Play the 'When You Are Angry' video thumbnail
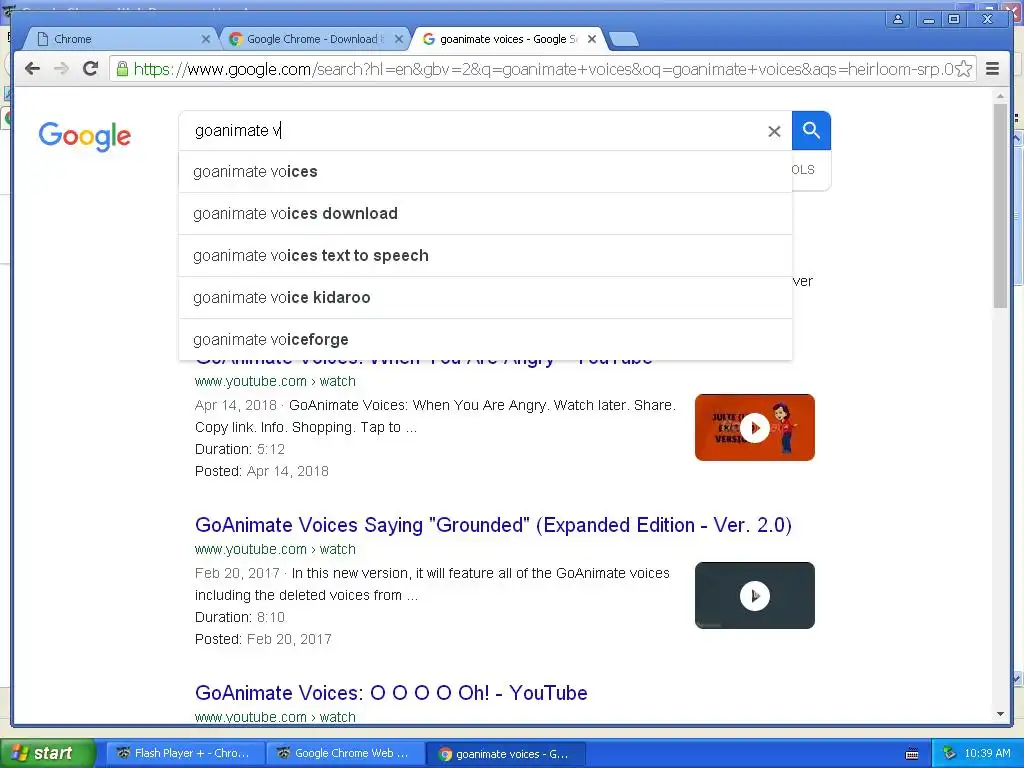 [755, 428]
